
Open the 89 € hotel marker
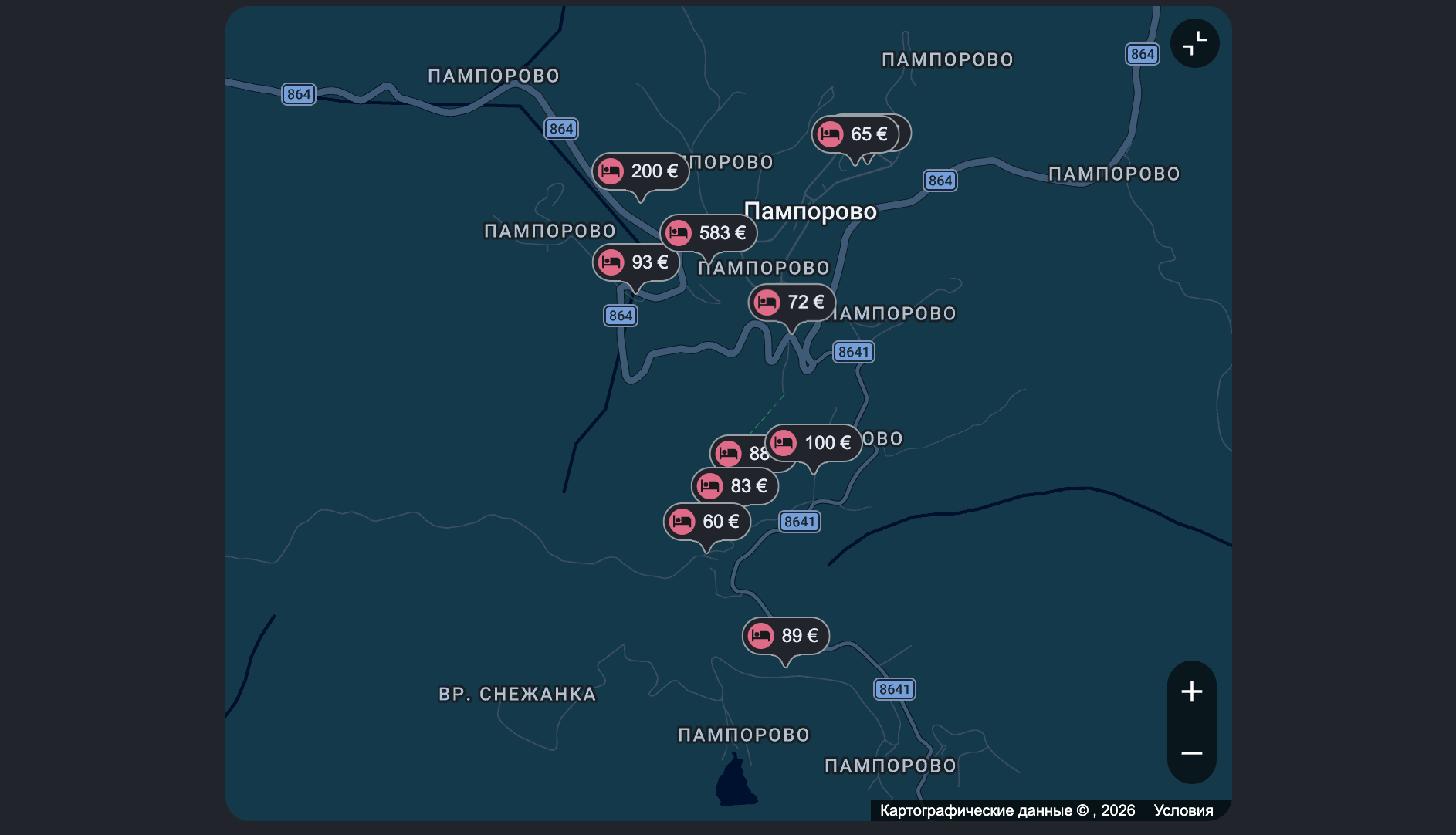(x=786, y=636)
